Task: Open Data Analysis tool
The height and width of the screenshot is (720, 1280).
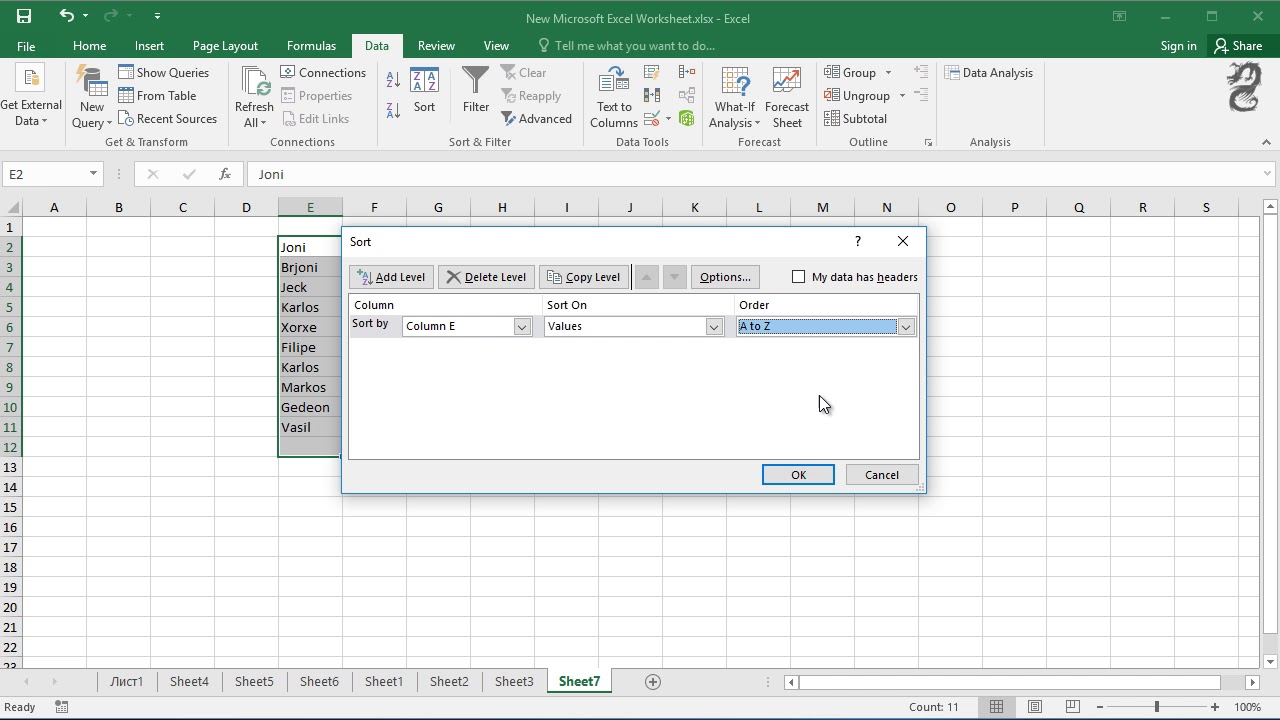Action: coord(989,72)
